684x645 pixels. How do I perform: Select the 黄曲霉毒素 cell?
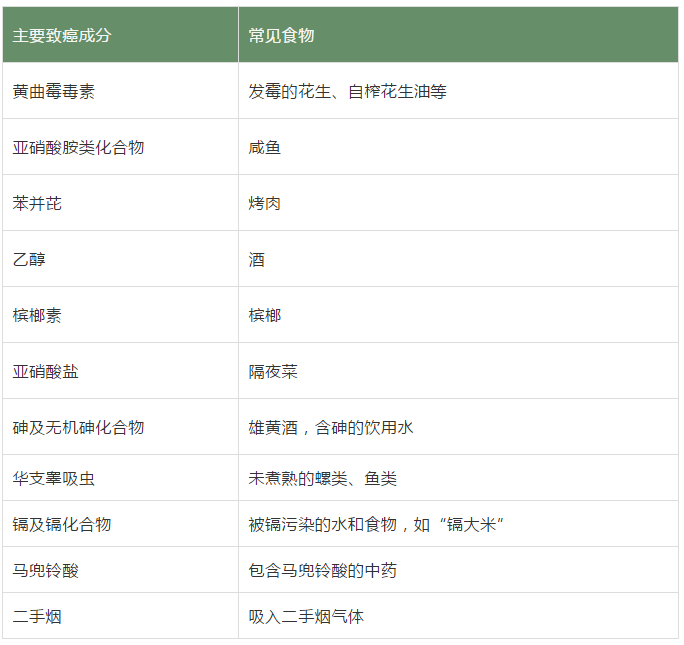54,91
